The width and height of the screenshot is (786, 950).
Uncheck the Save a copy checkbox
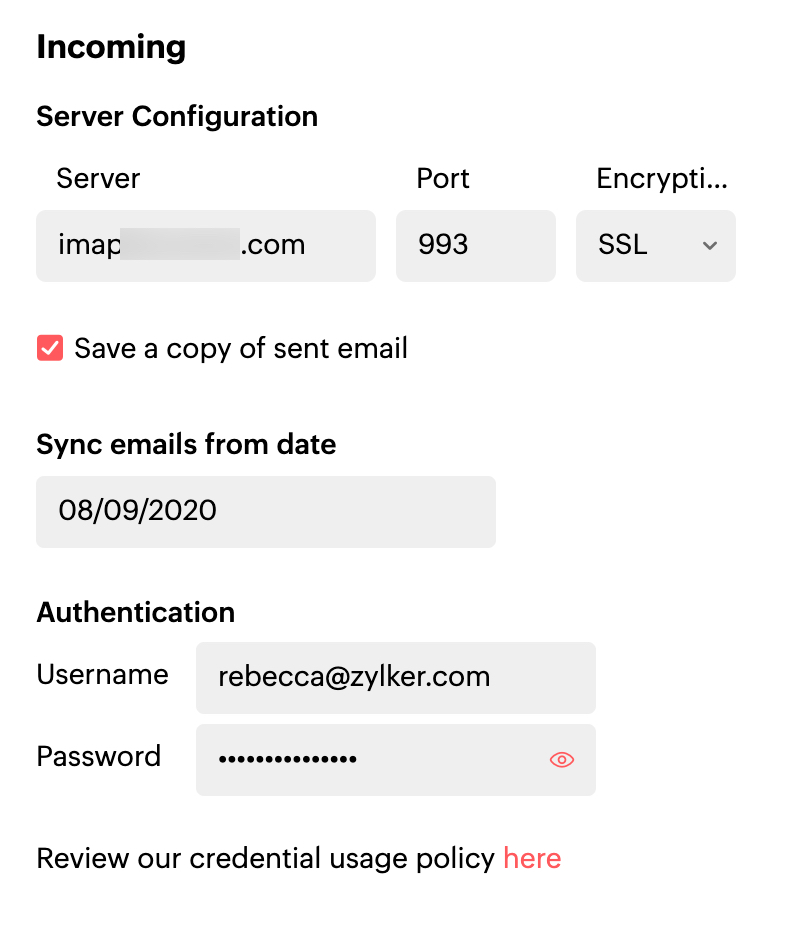tap(50, 348)
